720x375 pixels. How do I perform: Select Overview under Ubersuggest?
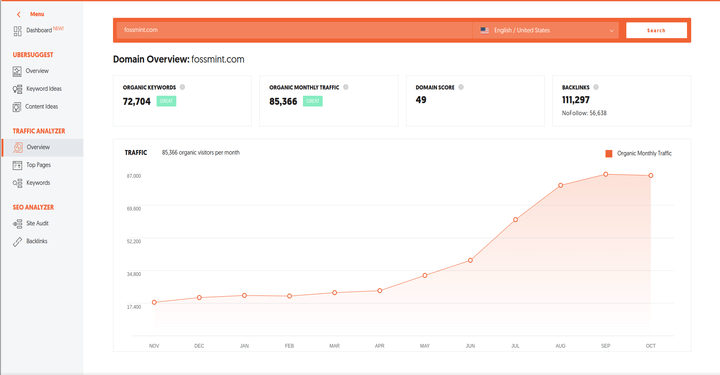[x=37, y=71]
